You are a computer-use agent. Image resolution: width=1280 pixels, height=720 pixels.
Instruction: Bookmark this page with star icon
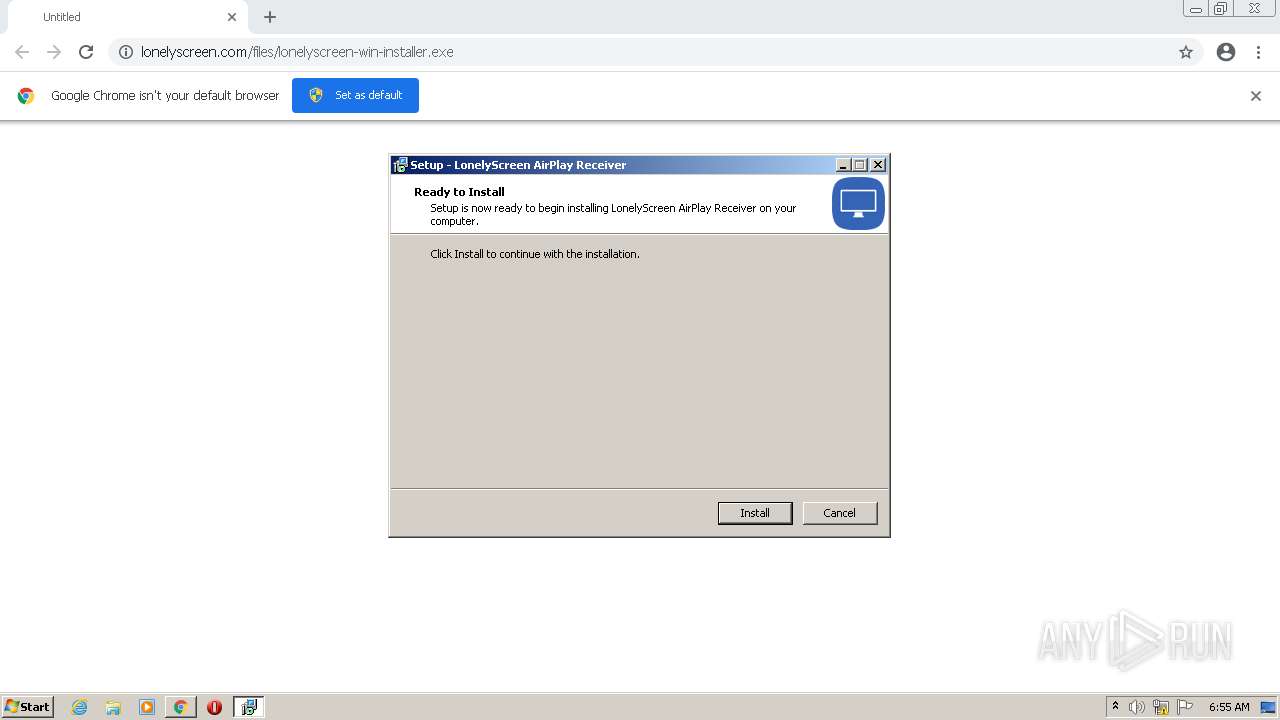(1186, 52)
